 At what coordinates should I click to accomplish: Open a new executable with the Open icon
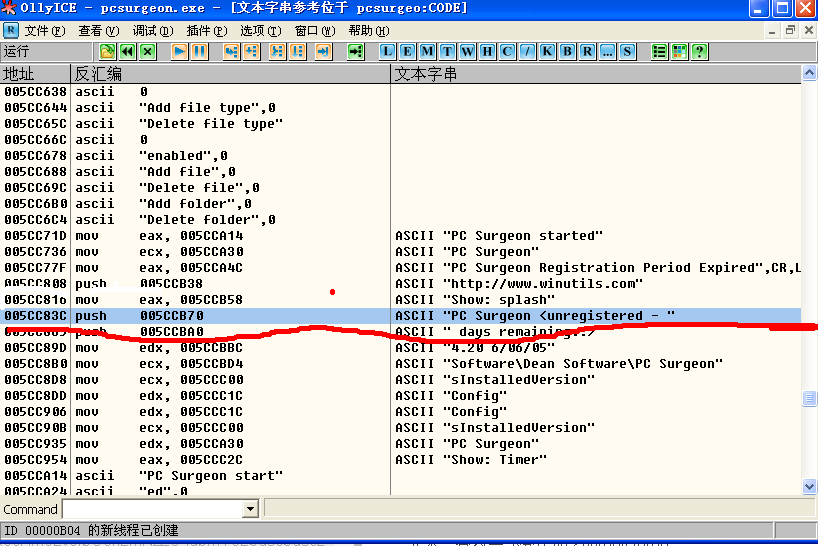pos(107,52)
